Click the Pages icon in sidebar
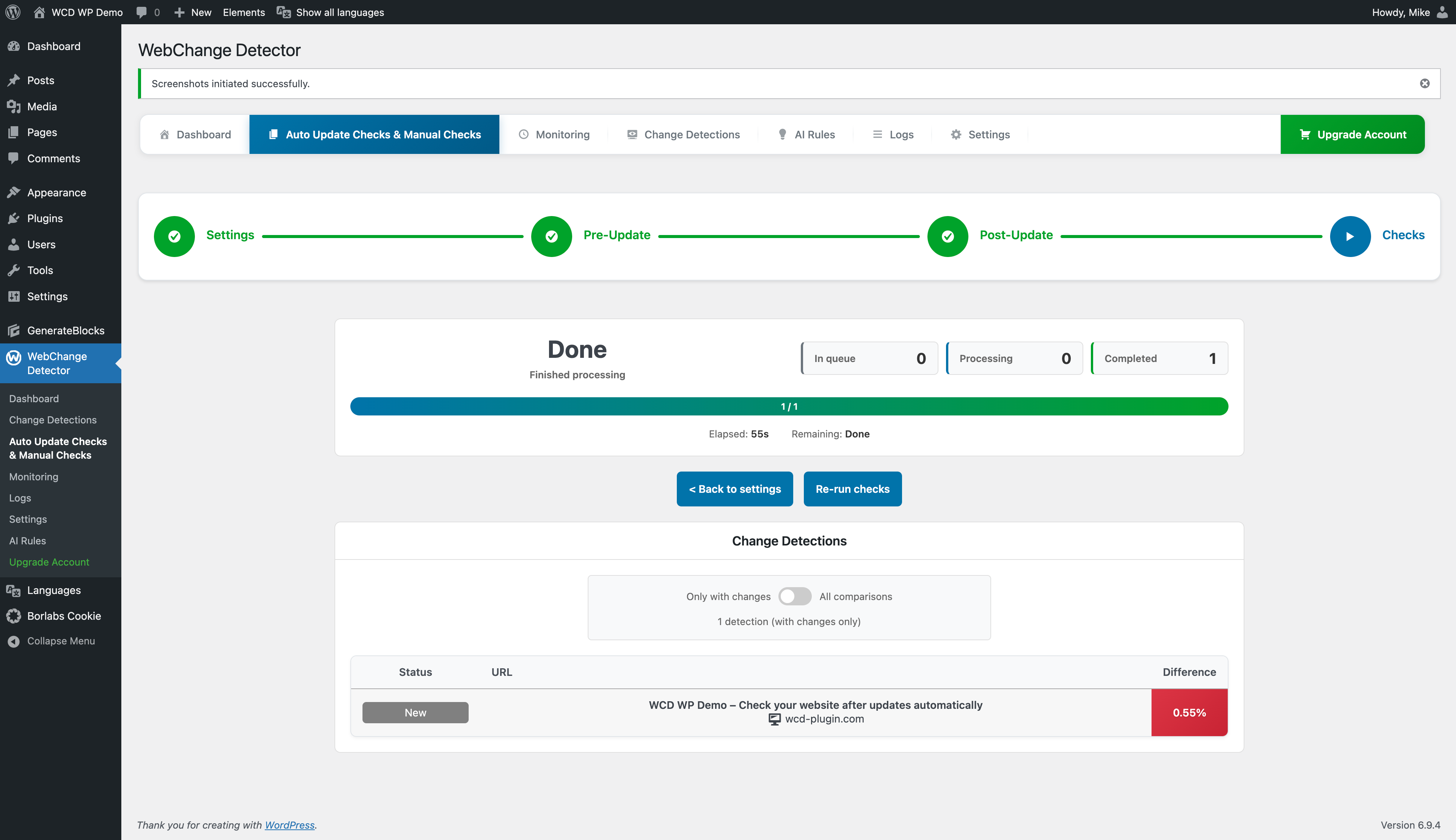This screenshot has width=1456, height=840. (x=14, y=132)
